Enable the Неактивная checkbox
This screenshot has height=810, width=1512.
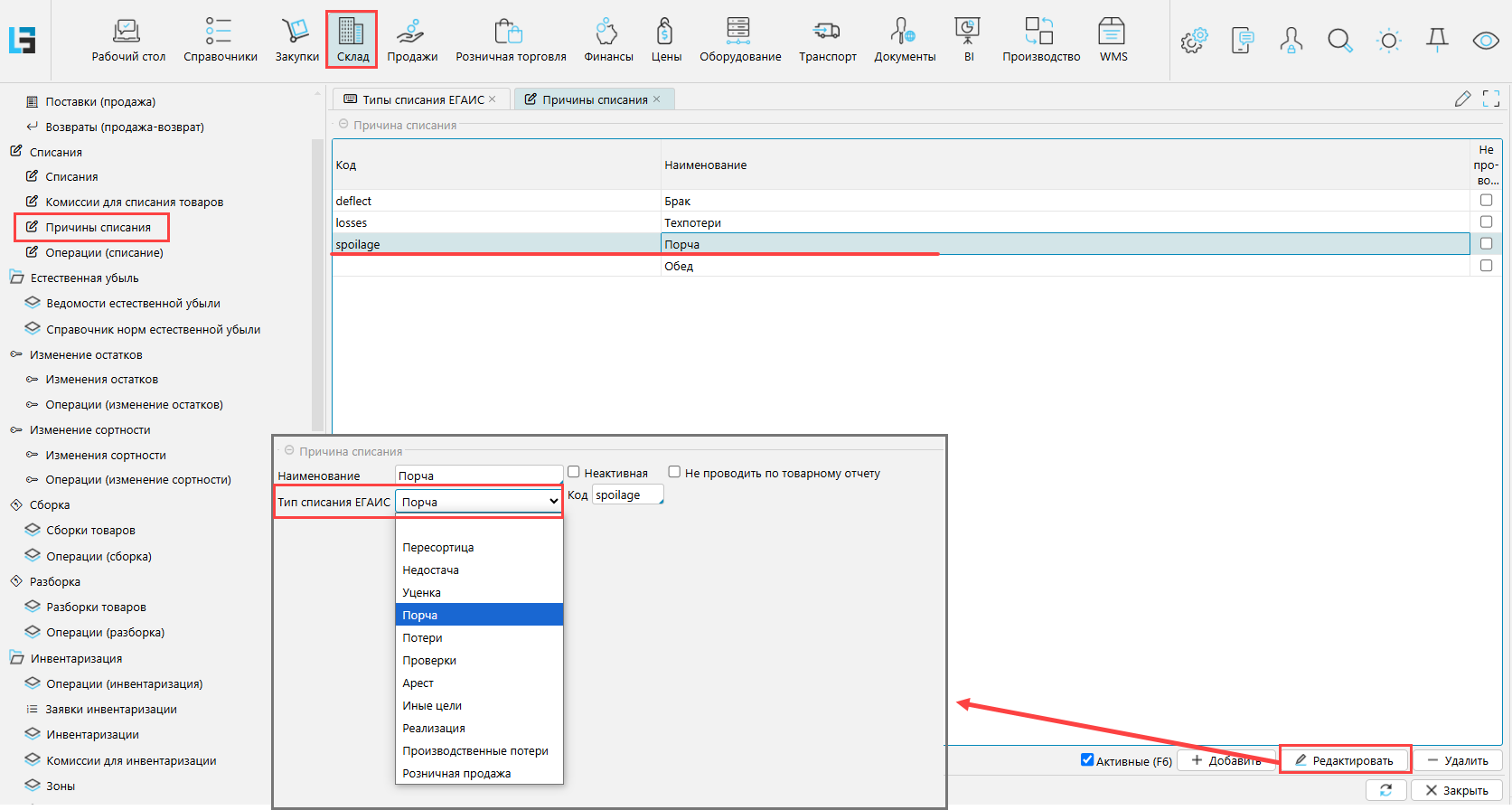click(x=574, y=472)
